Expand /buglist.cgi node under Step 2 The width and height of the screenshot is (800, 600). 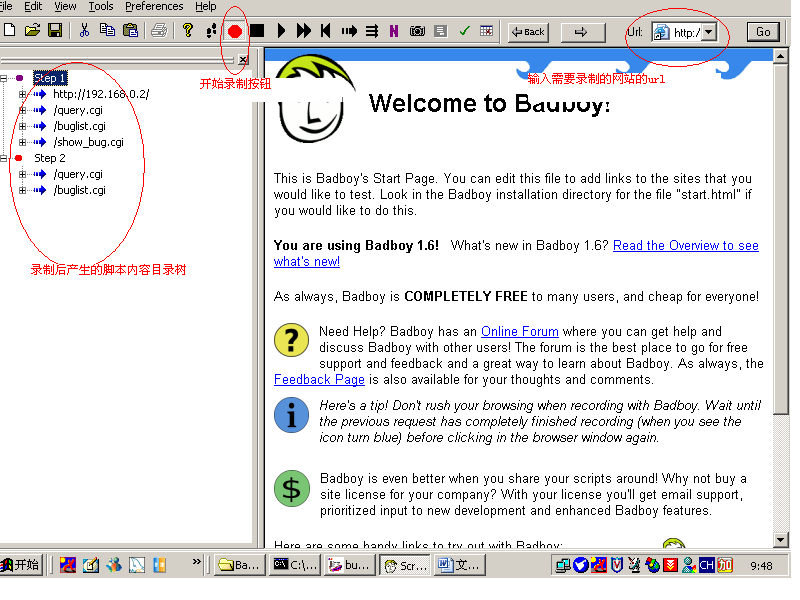click(22, 190)
